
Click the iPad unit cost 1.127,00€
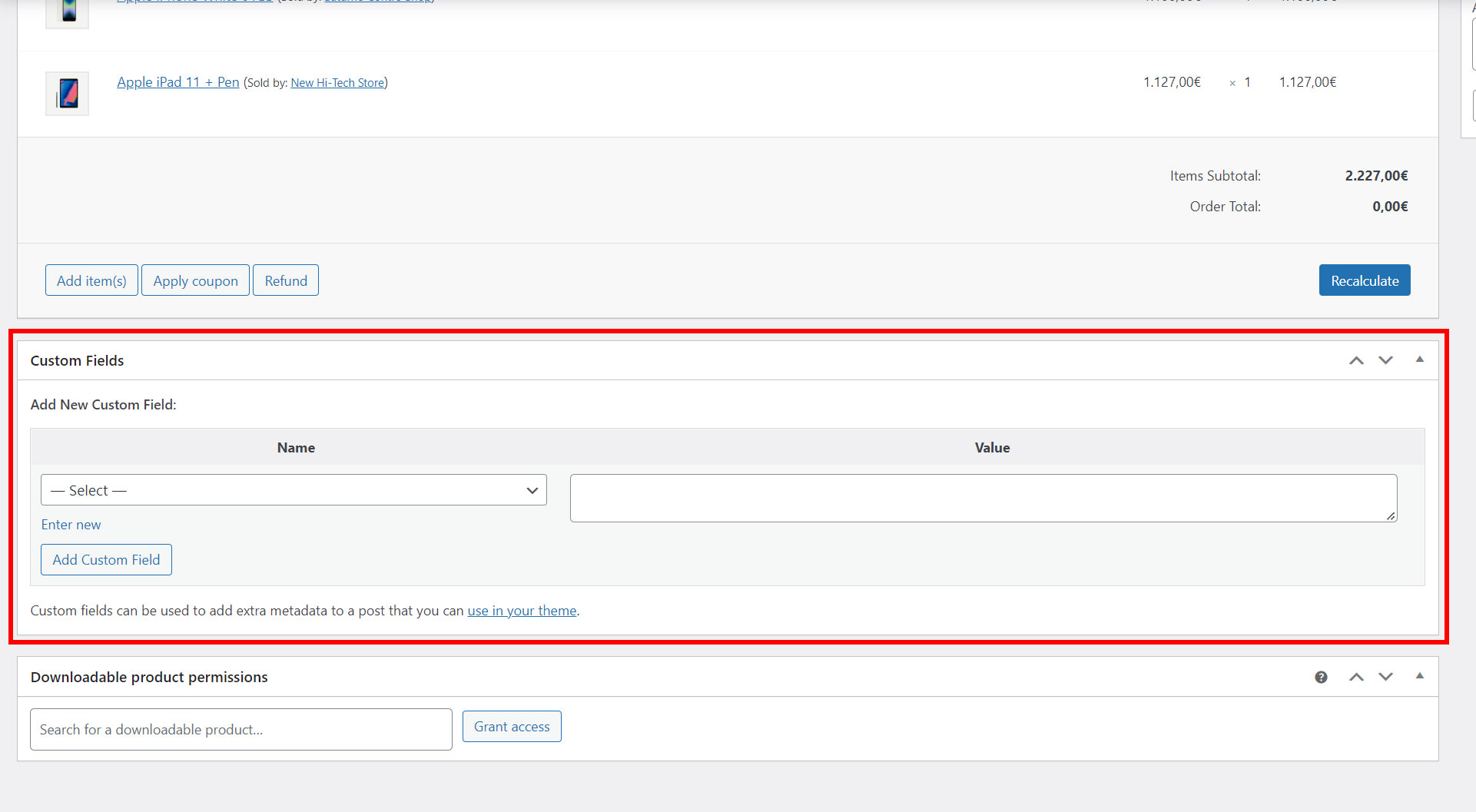pos(1172,82)
